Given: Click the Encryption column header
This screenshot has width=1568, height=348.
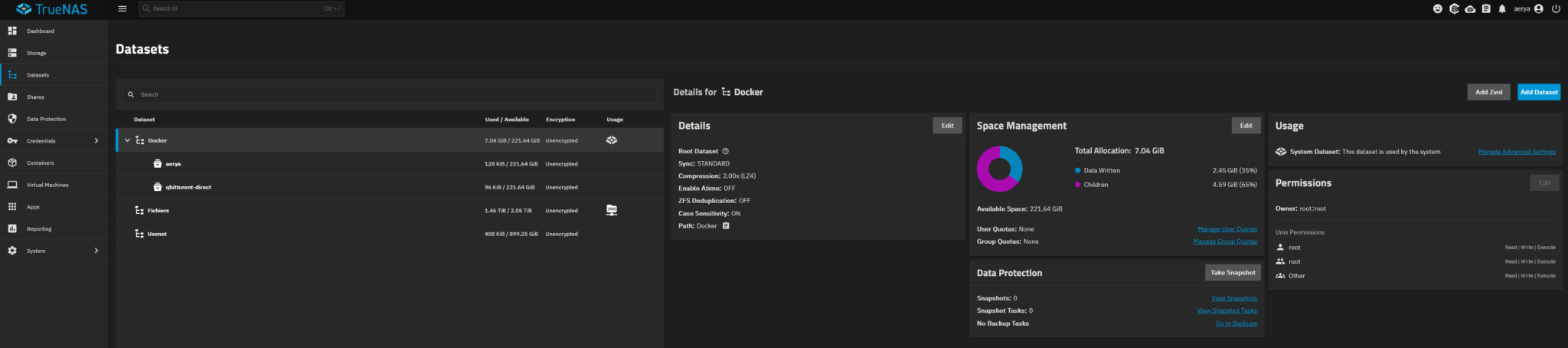Looking at the screenshot, I should tap(560, 120).
